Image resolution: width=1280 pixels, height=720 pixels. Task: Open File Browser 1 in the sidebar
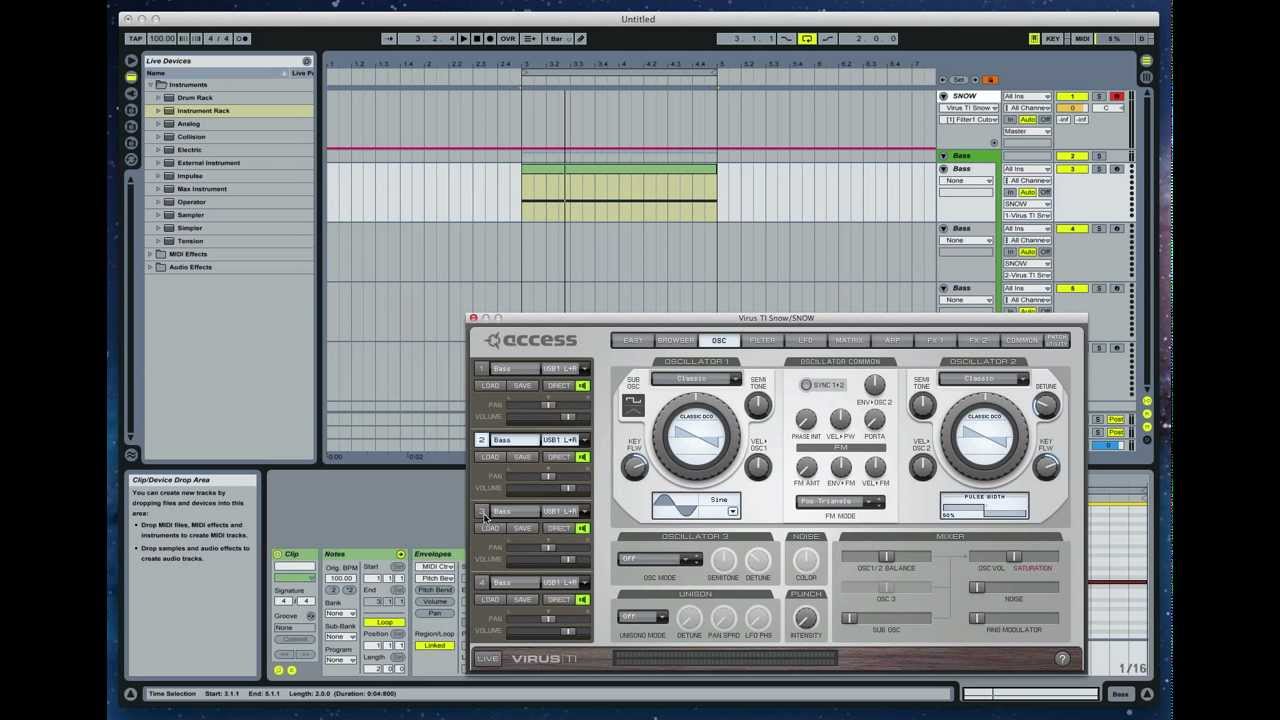click(131, 110)
